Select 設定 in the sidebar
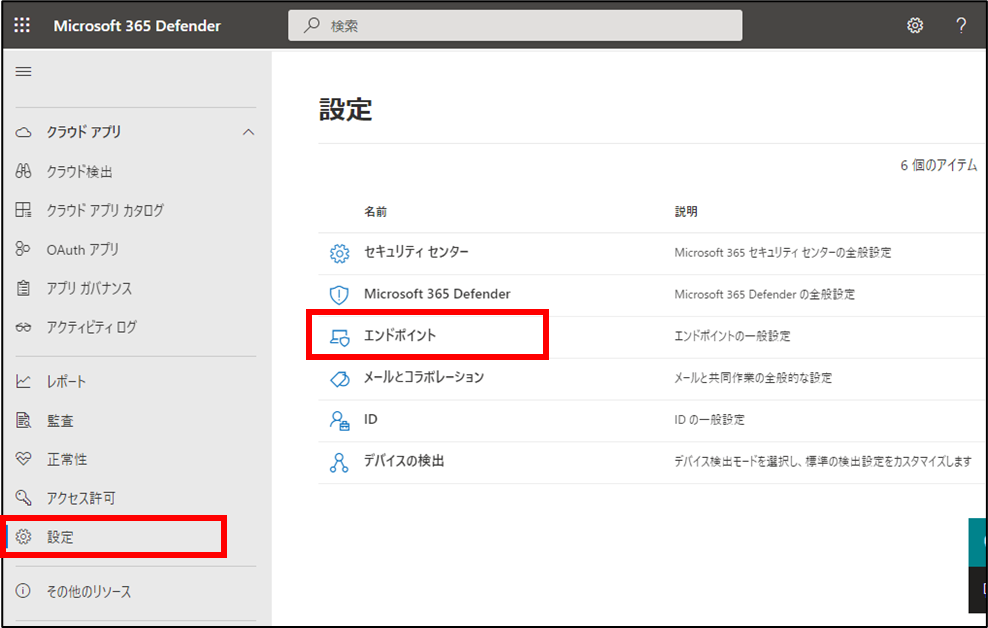The height and width of the screenshot is (628, 988). click(x=60, y=537)
